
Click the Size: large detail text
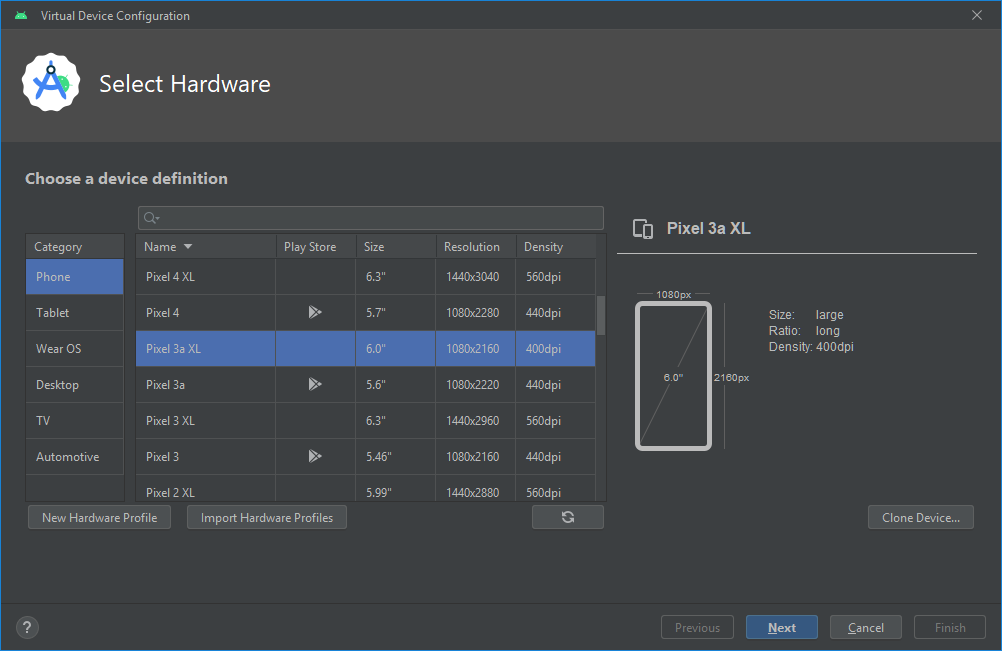tap(806, 315)
